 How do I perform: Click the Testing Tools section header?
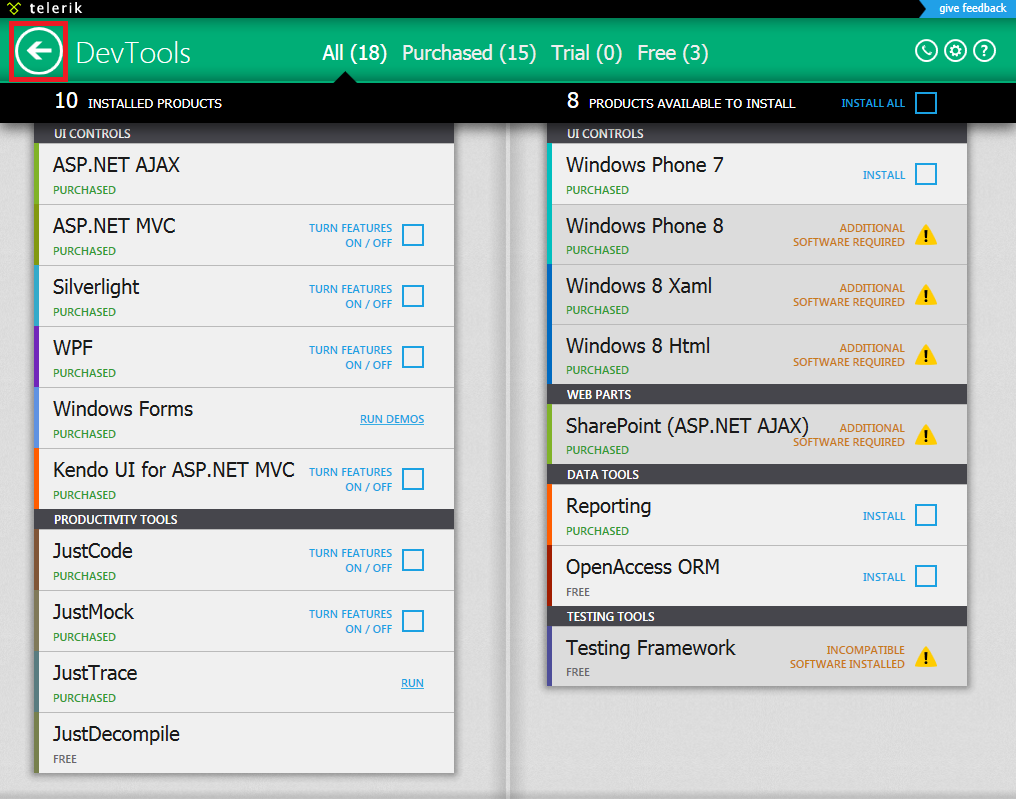pos(757,616)
